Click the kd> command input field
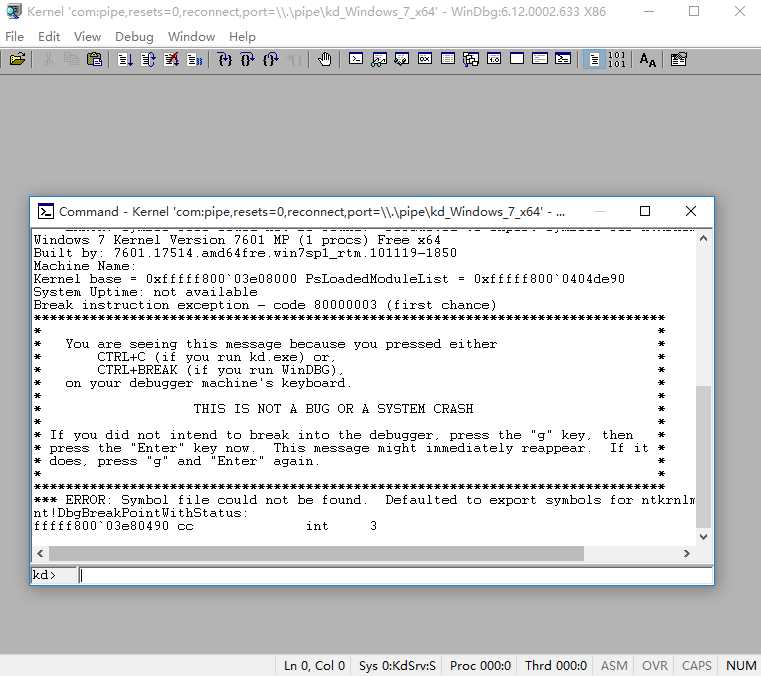761x676 pixels. pos(396,575)
